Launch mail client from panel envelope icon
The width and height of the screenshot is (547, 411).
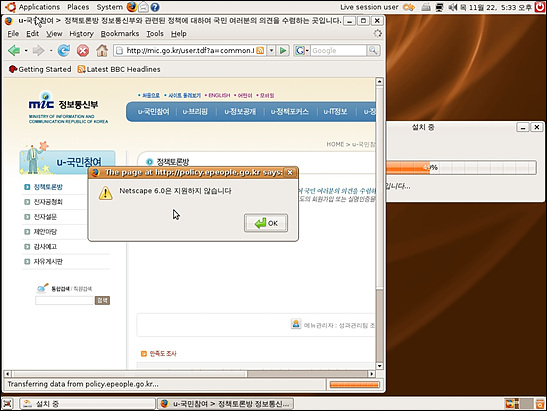point(143,7)
